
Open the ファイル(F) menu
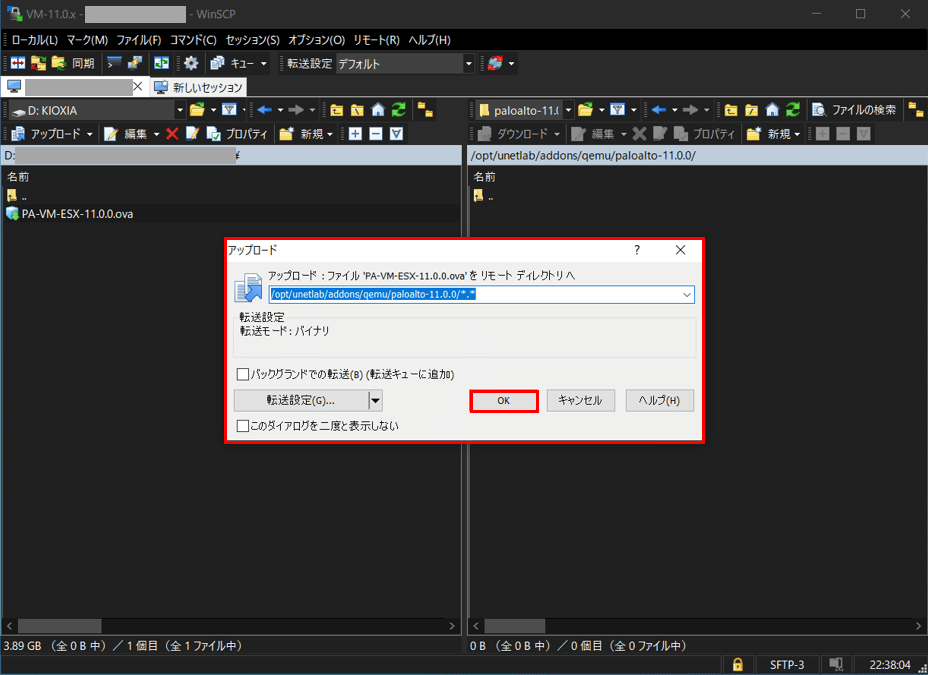138,40
